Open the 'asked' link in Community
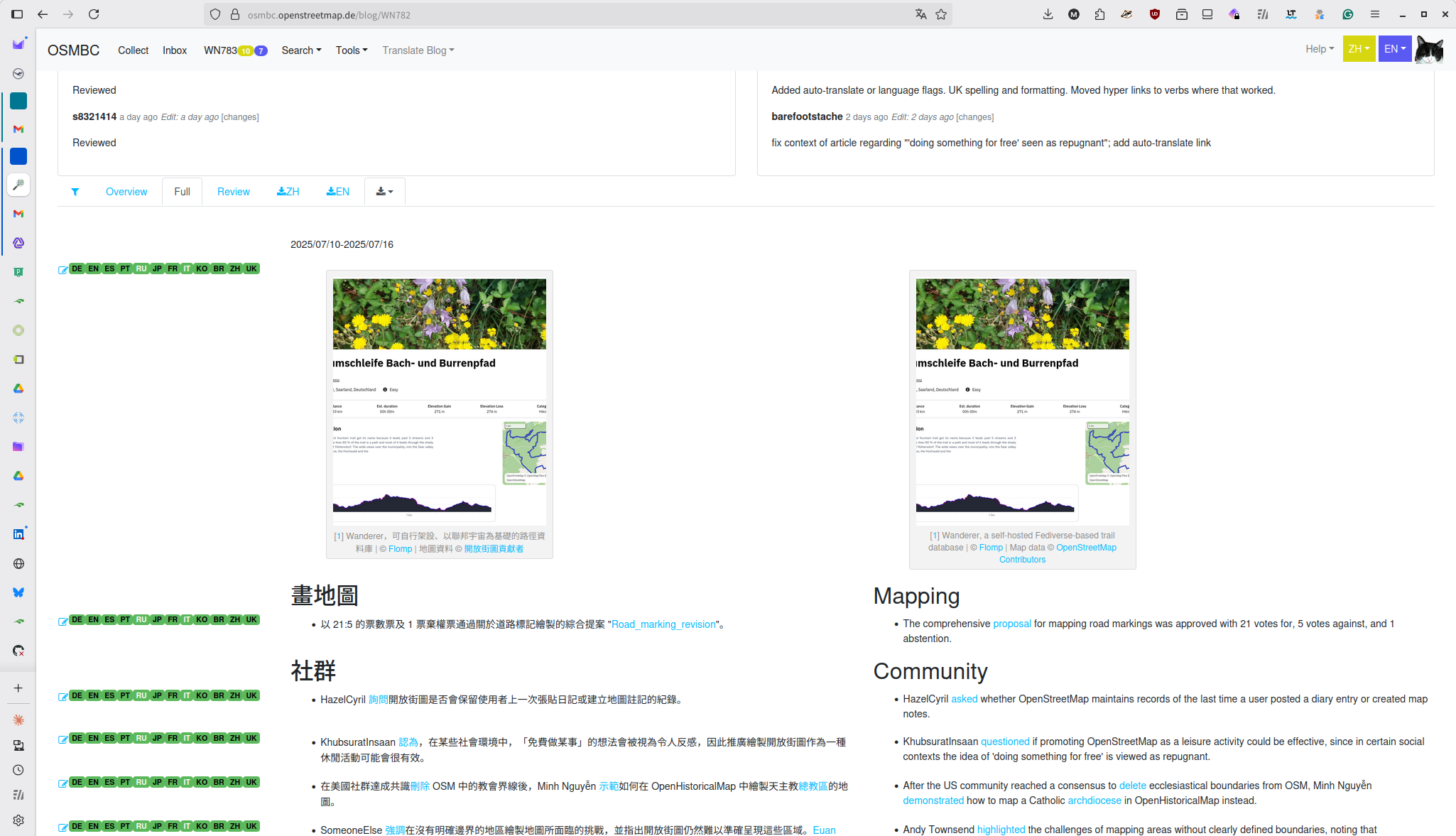The image size is (1456, 836). tap(964, 699)
